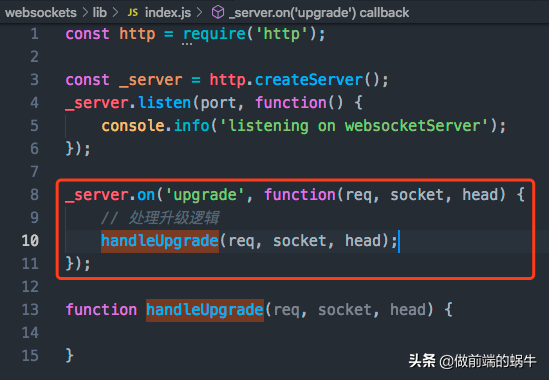Click line number 15 in the gutter

(30, 355)
